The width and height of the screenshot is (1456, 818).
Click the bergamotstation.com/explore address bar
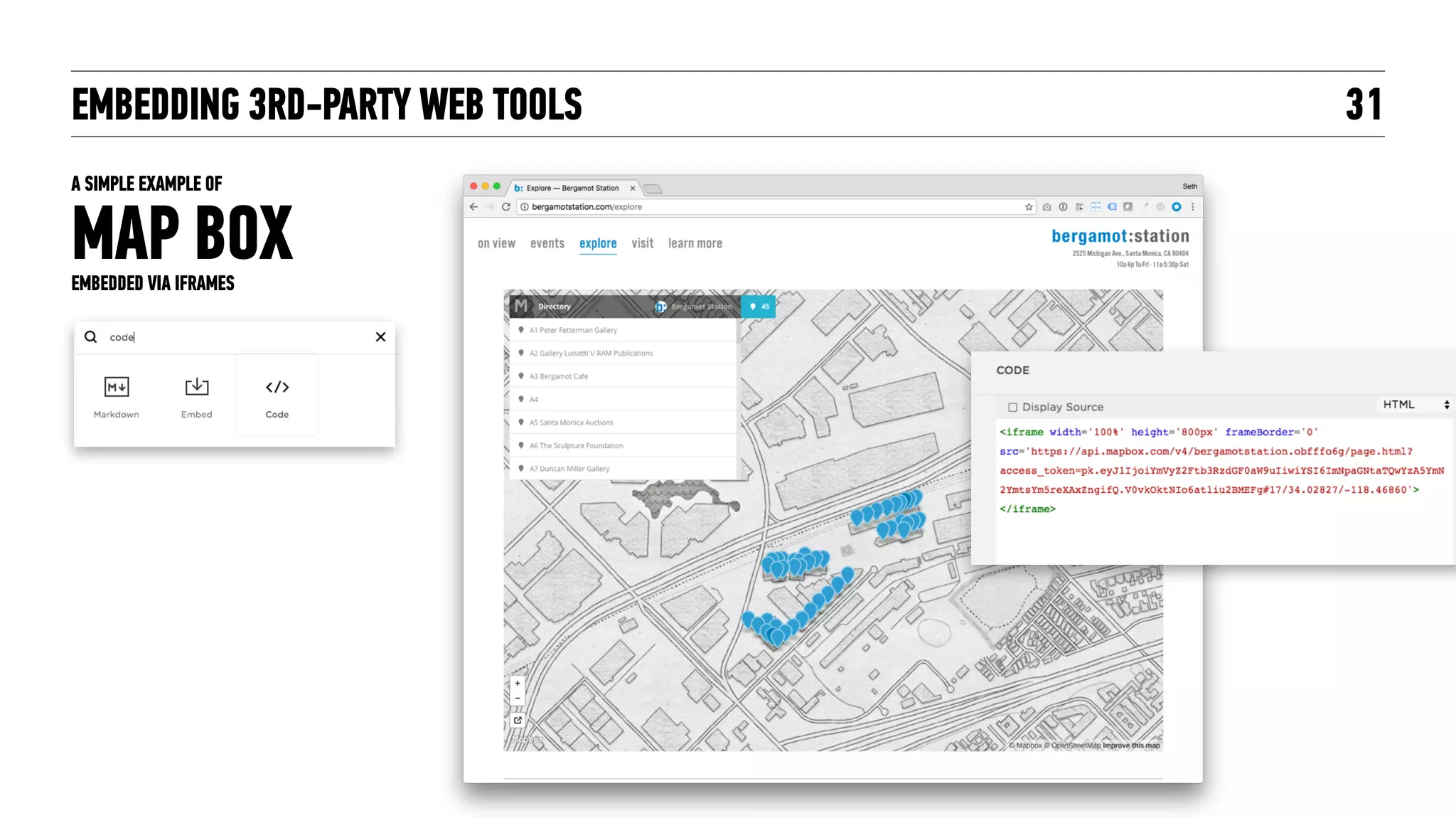point(775,207)
